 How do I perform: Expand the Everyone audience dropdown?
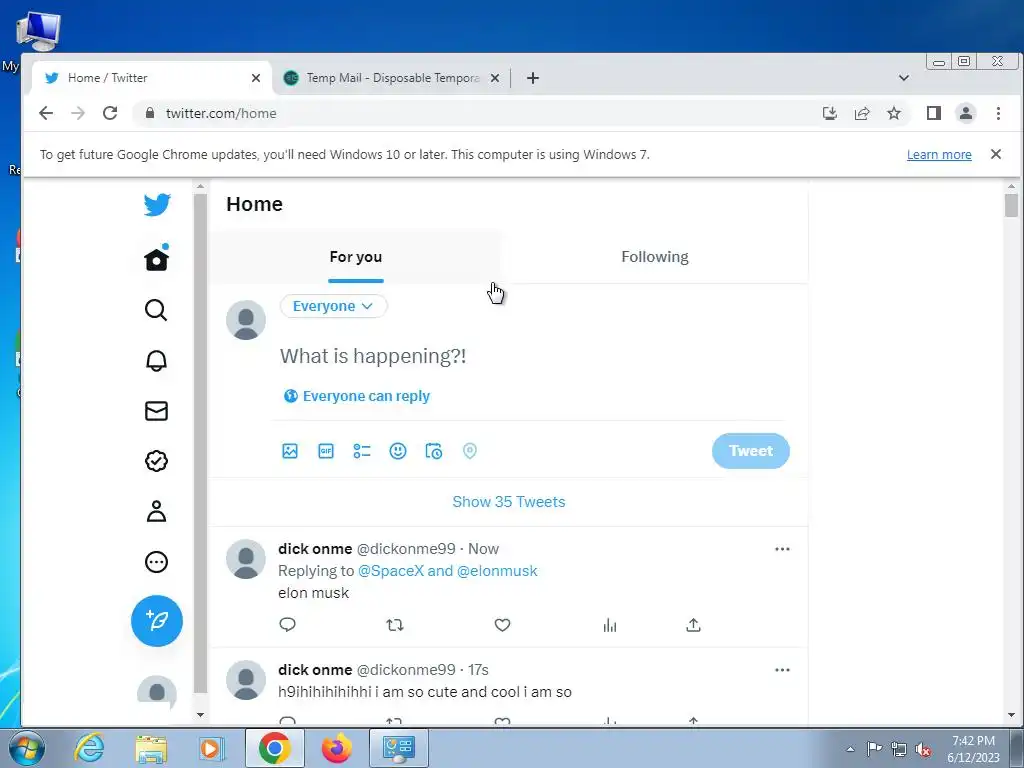click(x=334, y=306)
